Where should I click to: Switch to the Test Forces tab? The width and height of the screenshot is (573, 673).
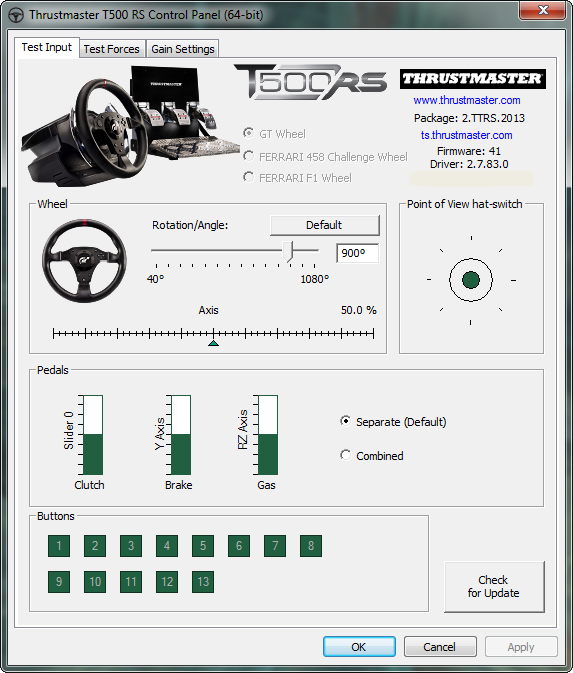click(112, 49)
